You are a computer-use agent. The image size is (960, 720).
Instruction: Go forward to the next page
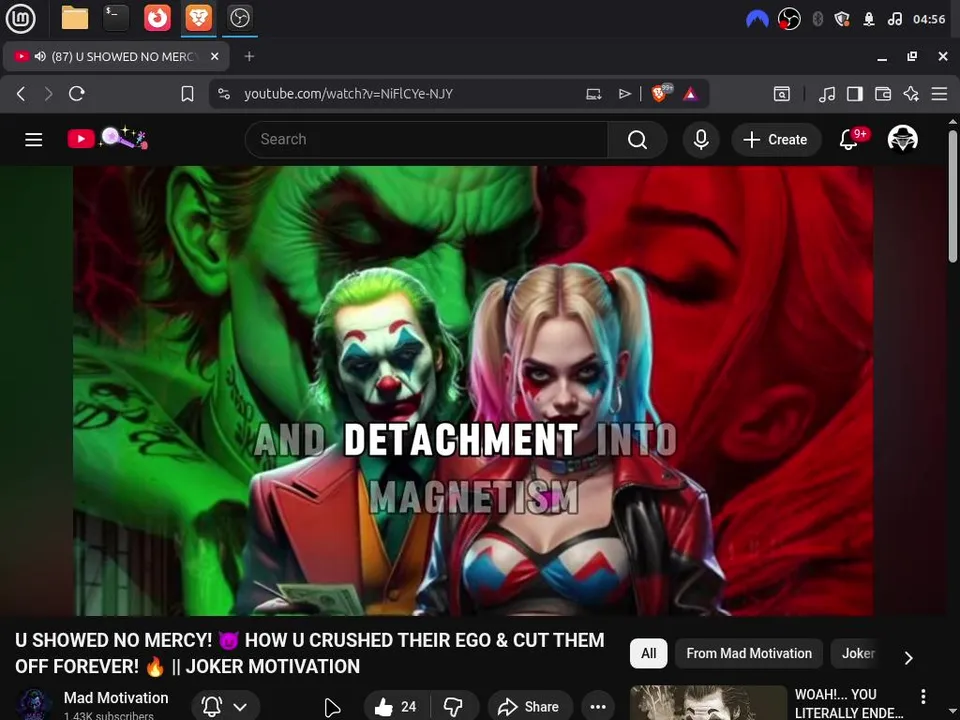48,94
